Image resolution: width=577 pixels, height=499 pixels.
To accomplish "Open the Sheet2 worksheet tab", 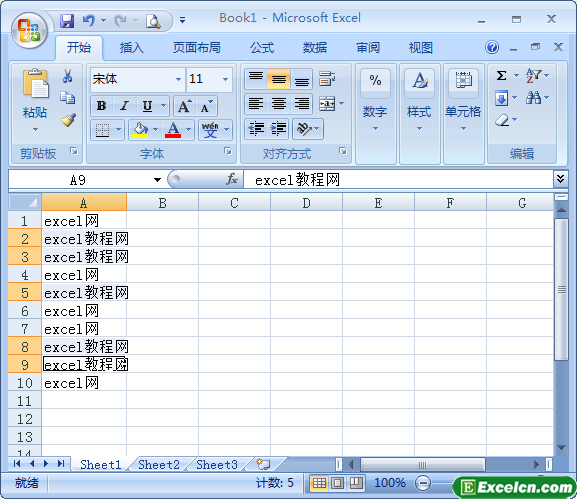I will pos(159,465).
